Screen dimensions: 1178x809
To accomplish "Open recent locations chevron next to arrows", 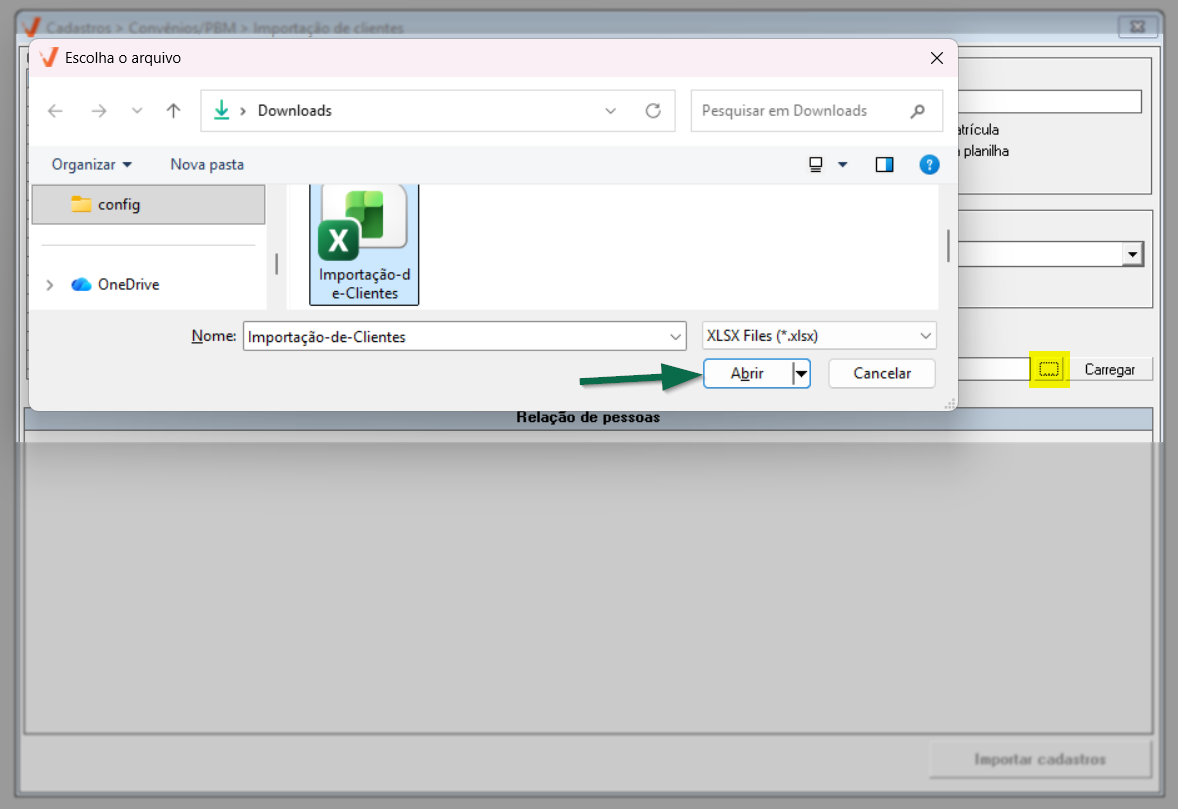I will [137, 111].
